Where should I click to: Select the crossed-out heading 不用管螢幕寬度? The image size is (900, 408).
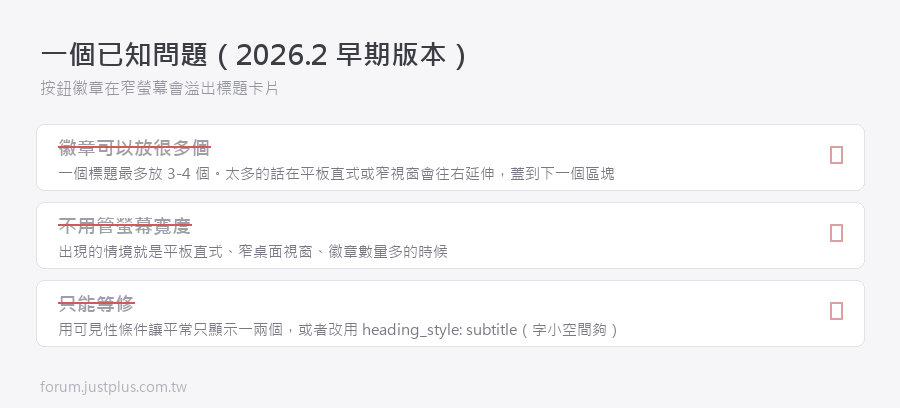click(x=125, y=226)
